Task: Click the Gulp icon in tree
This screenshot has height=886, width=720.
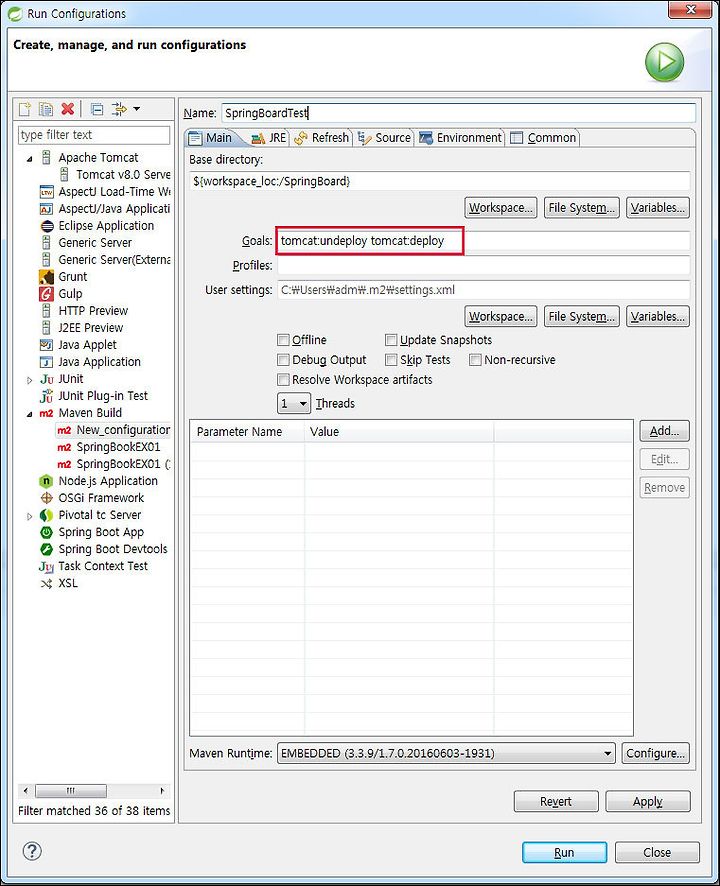Action: tap(46, 294)
